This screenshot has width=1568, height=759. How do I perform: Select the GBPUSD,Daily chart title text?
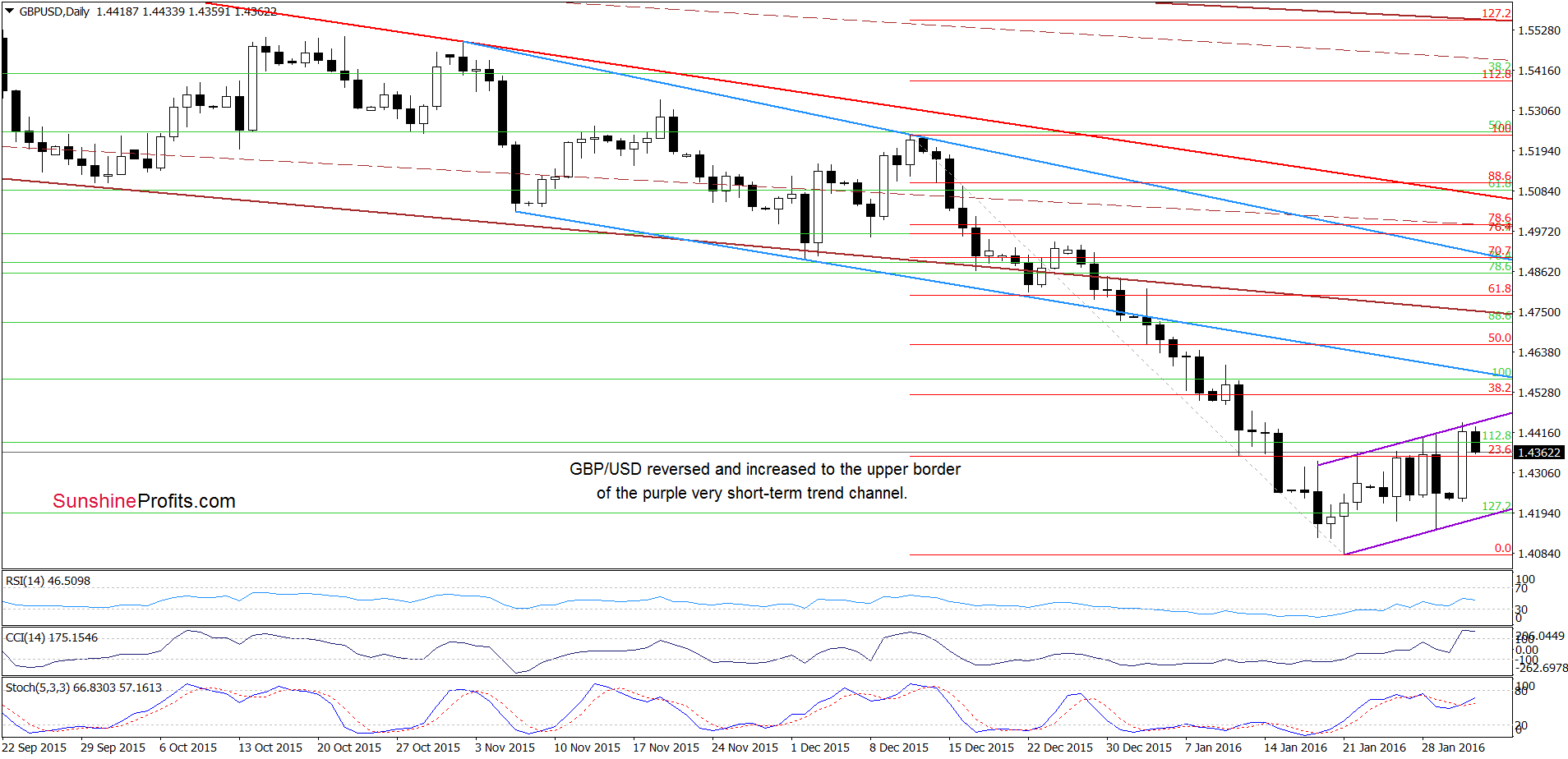54,11
